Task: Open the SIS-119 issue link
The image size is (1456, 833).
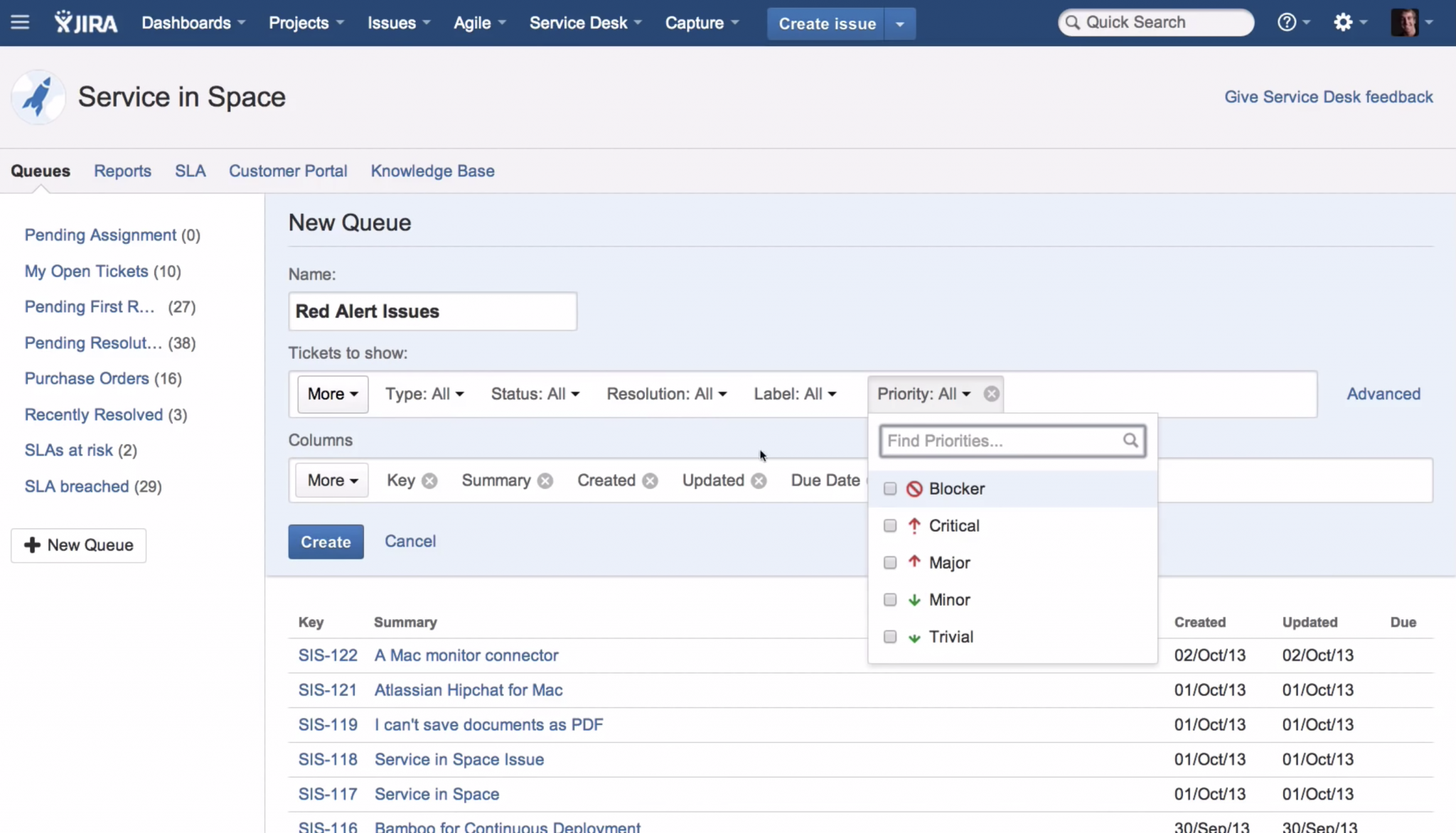Action: point(328,724)
